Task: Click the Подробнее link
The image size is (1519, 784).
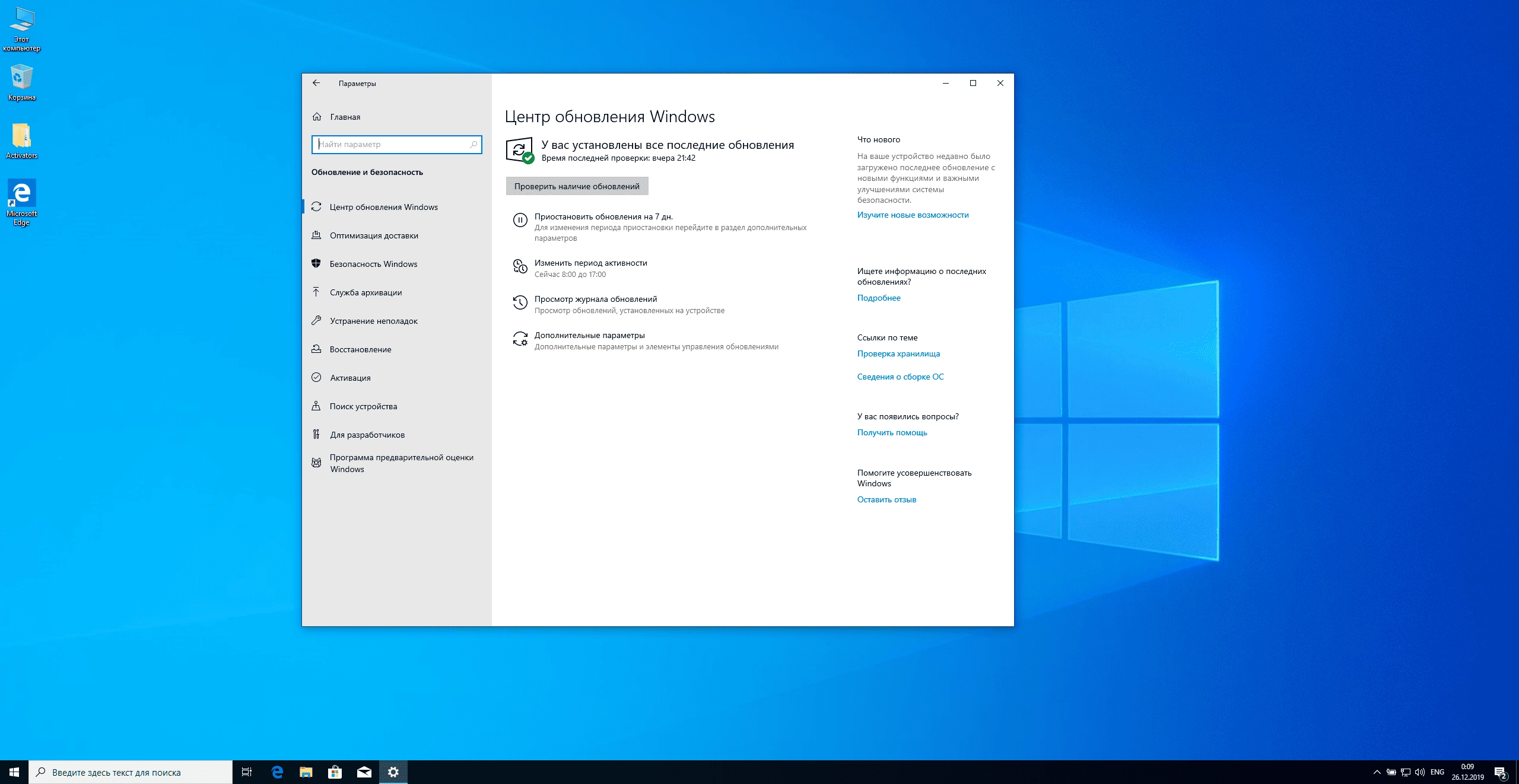Action: point(879,298)
